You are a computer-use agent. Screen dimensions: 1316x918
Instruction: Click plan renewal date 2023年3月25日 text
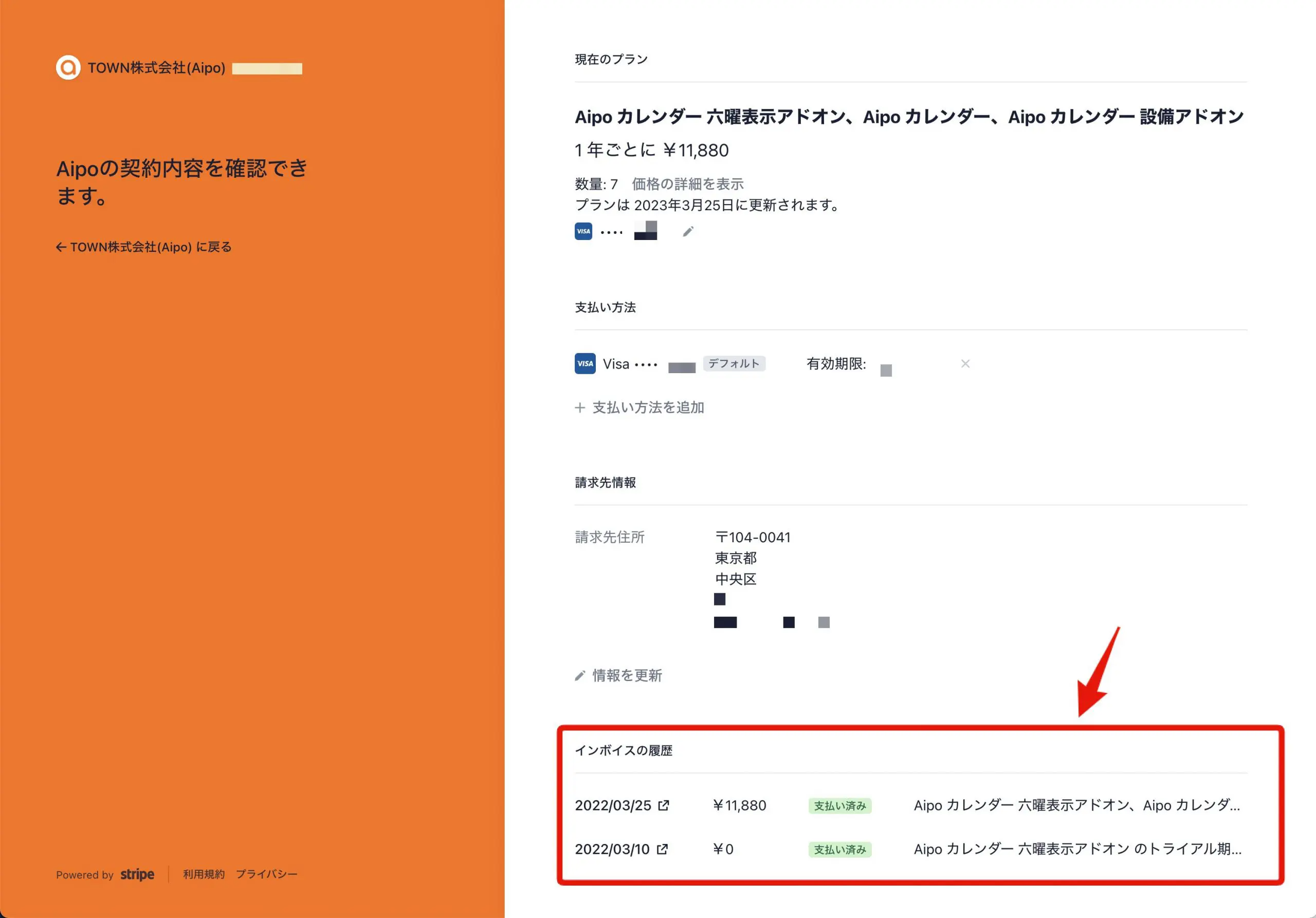pos(684,205)
